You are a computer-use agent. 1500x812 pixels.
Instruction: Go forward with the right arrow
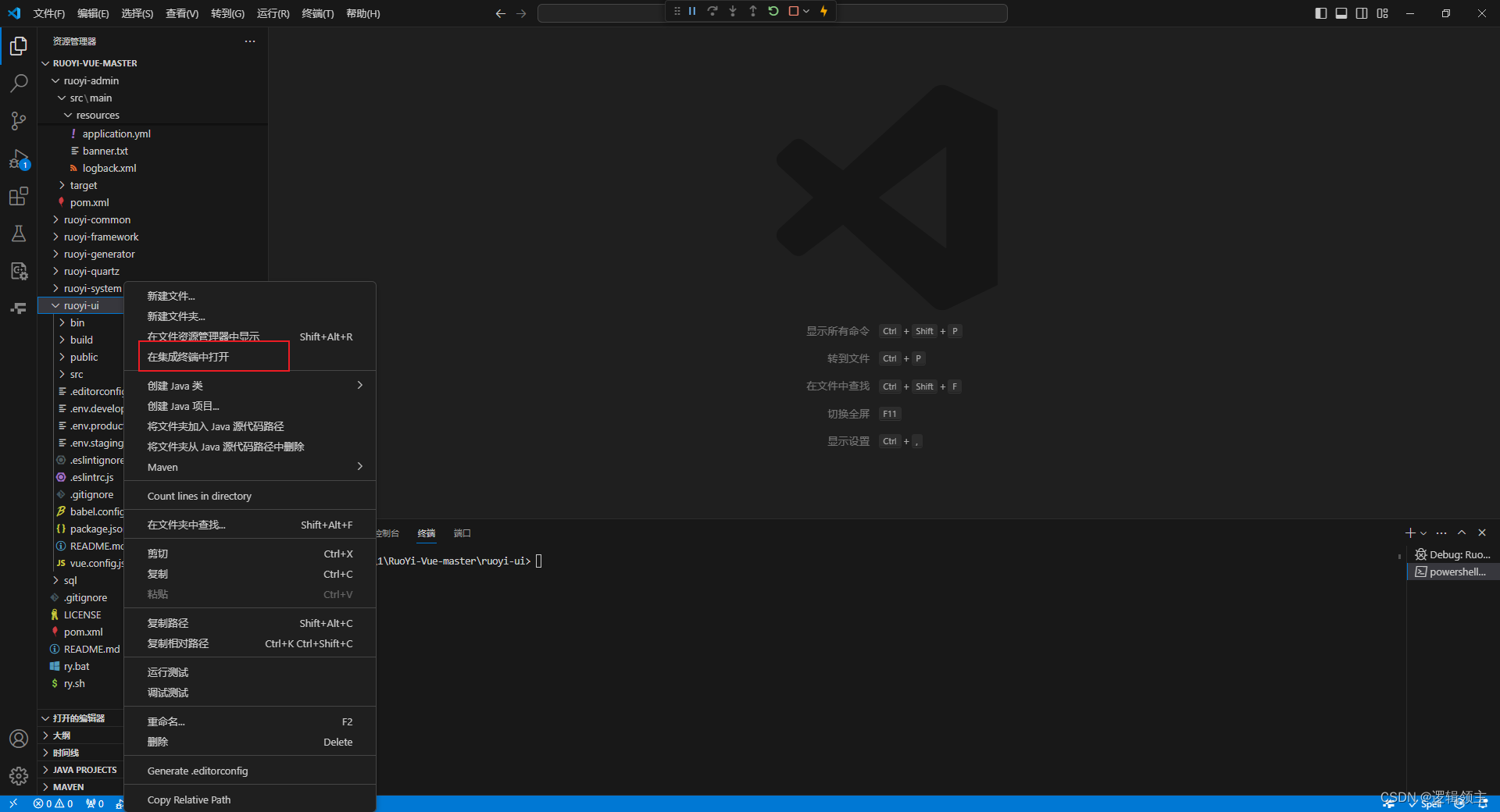(521, 13)
